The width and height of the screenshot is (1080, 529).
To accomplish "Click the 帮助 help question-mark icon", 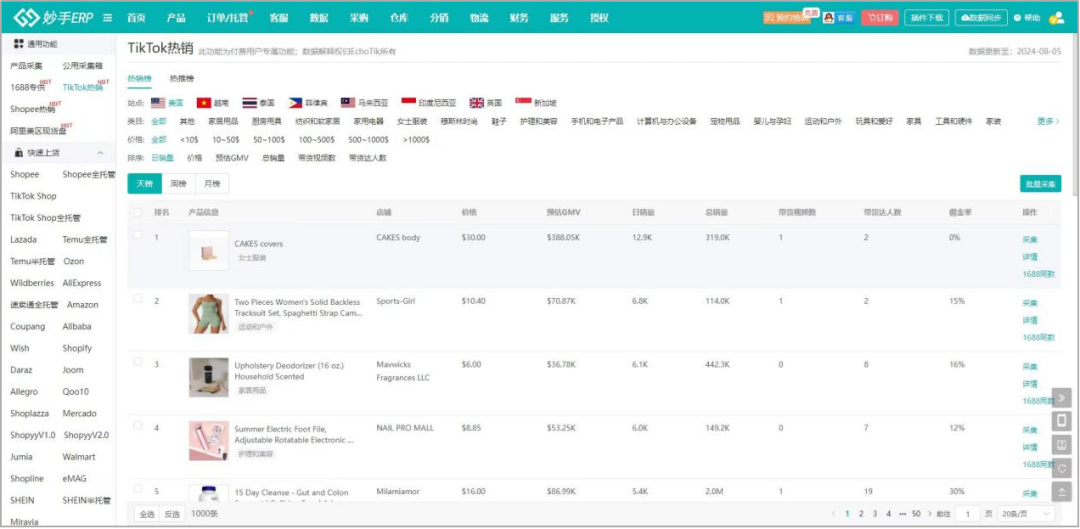I will [x=1017, y=19].
